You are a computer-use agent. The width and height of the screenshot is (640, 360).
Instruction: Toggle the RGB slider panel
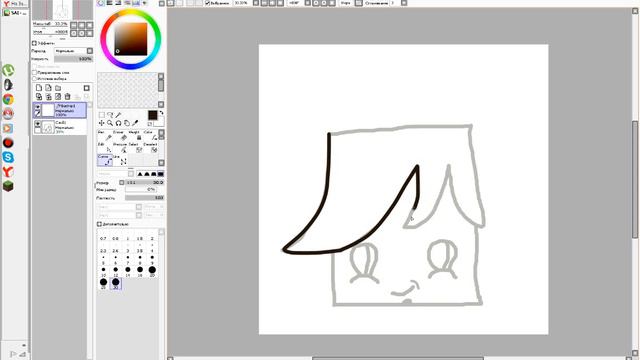[x=110, y=3]
